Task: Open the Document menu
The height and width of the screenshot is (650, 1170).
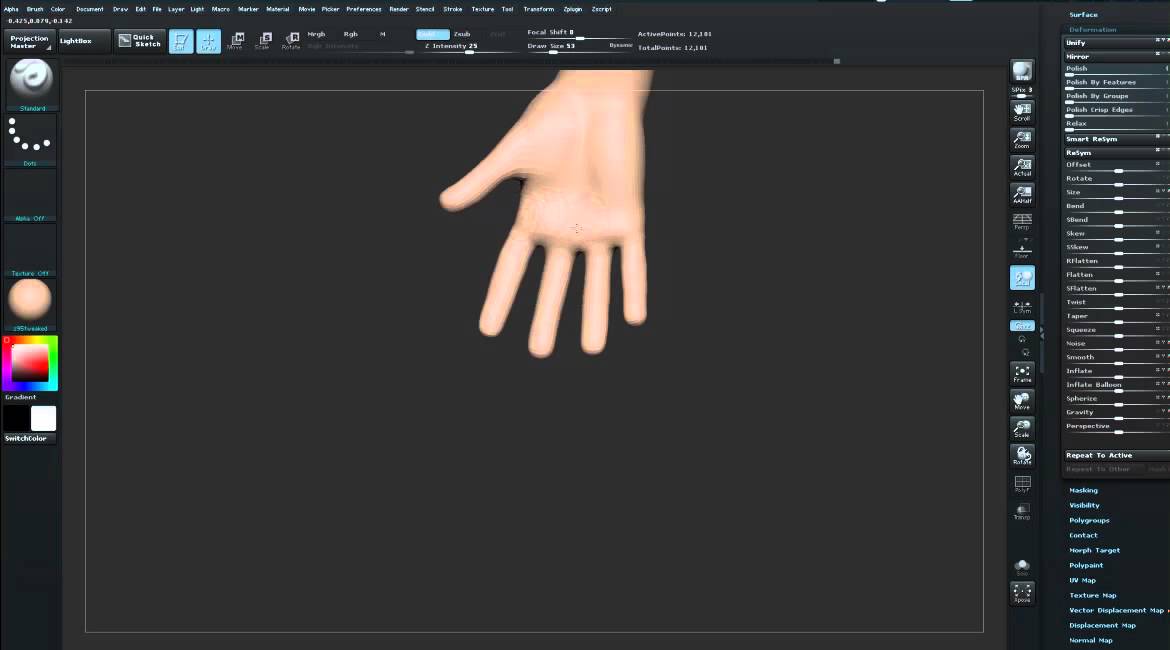Action: (90, 9)
